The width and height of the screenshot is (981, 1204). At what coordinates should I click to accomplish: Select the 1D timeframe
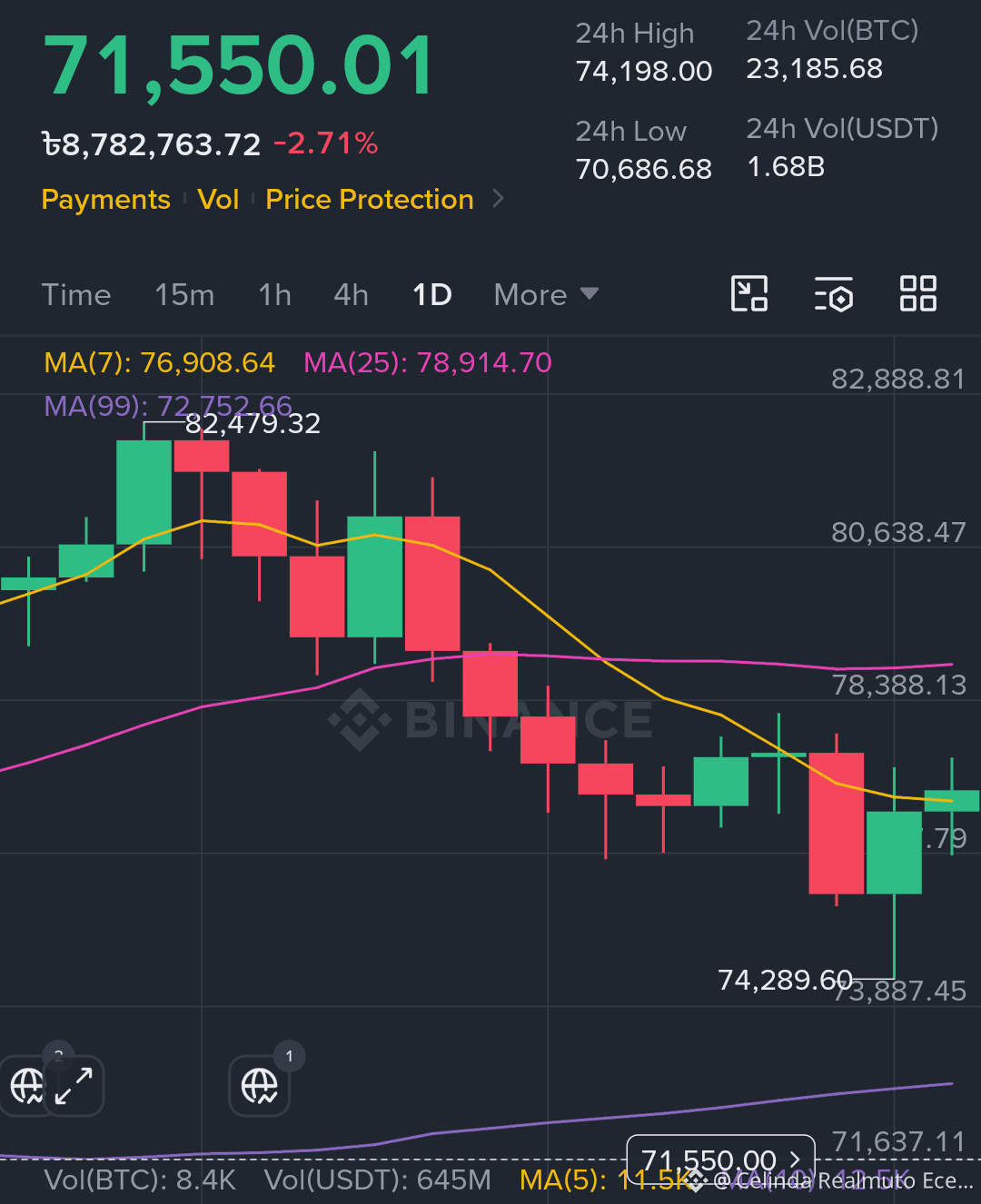(x=432, y=294)
